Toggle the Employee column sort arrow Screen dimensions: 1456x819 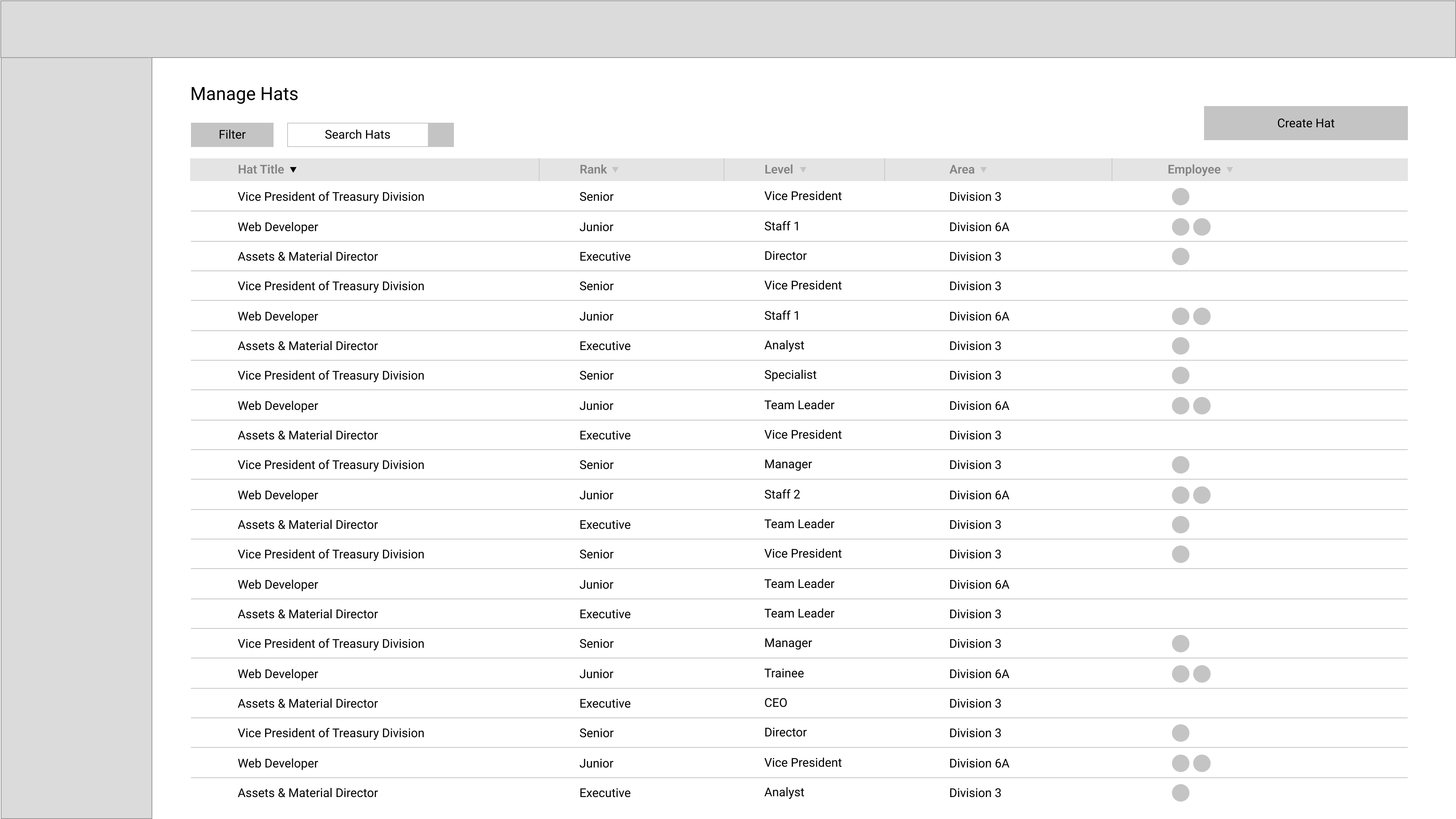click(1230, 170)
